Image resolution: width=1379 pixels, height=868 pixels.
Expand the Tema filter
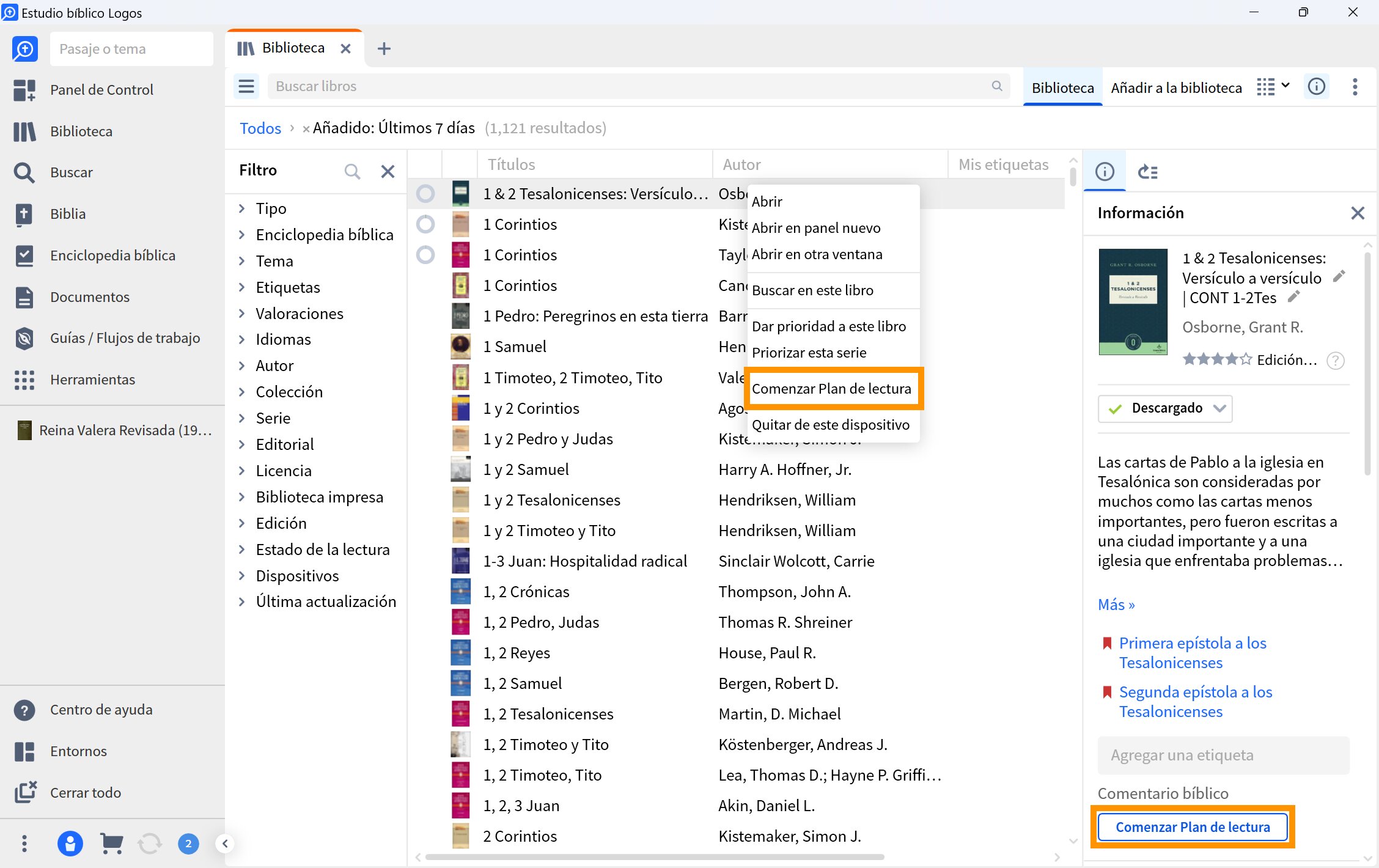tap(242, 261)
